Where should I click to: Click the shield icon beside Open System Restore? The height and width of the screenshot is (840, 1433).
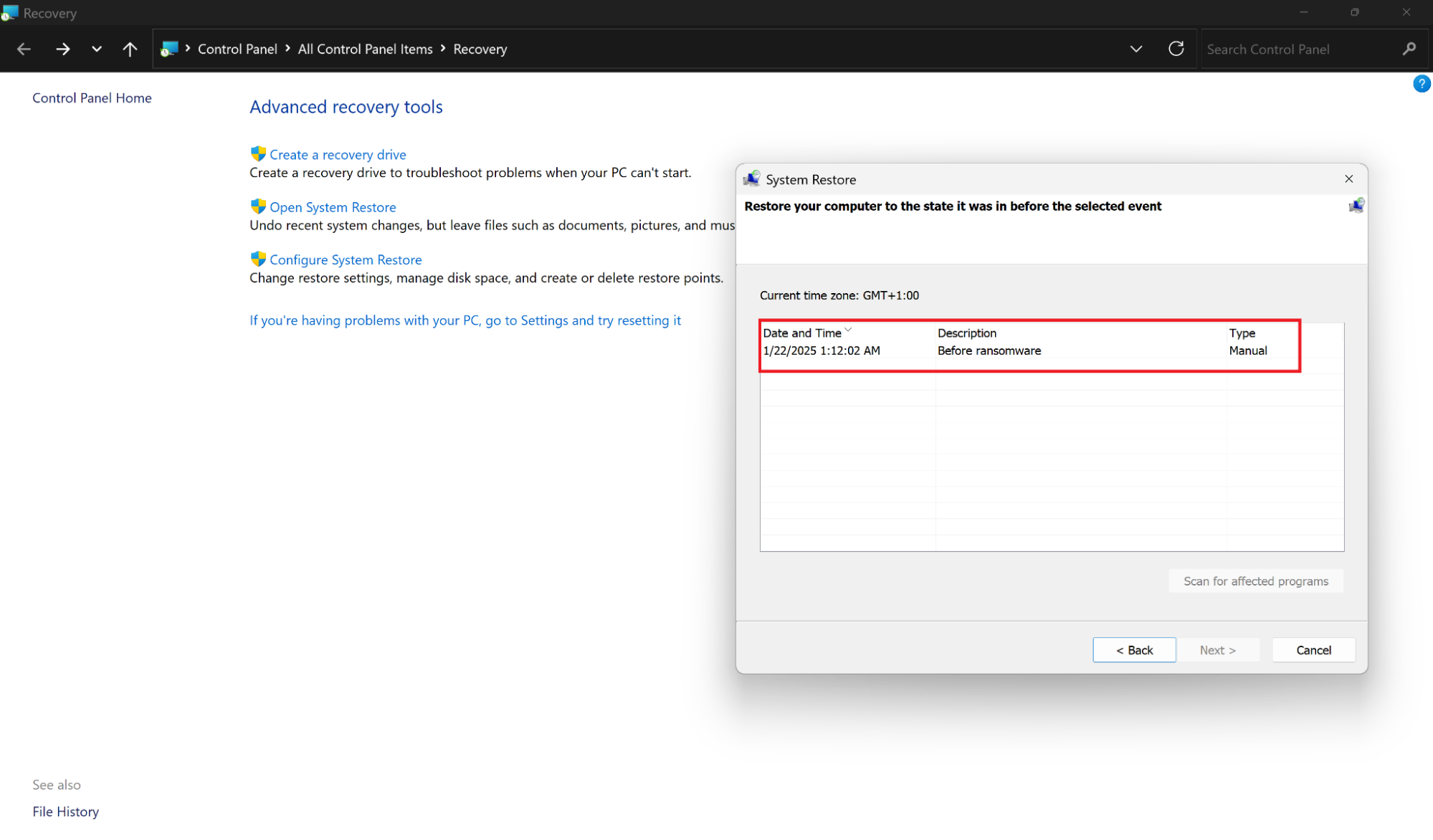click(x=258, y=206)
